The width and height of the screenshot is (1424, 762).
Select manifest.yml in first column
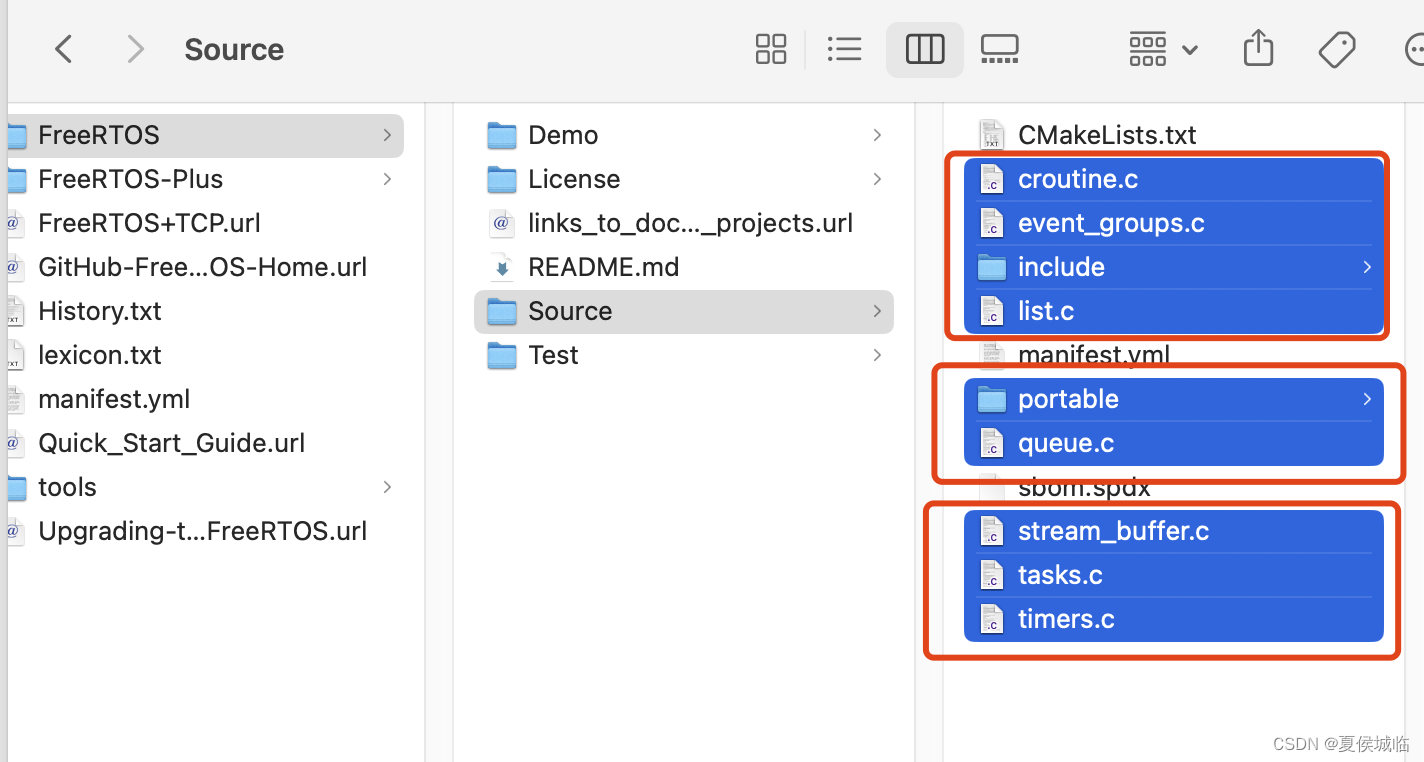click(205, 399)
